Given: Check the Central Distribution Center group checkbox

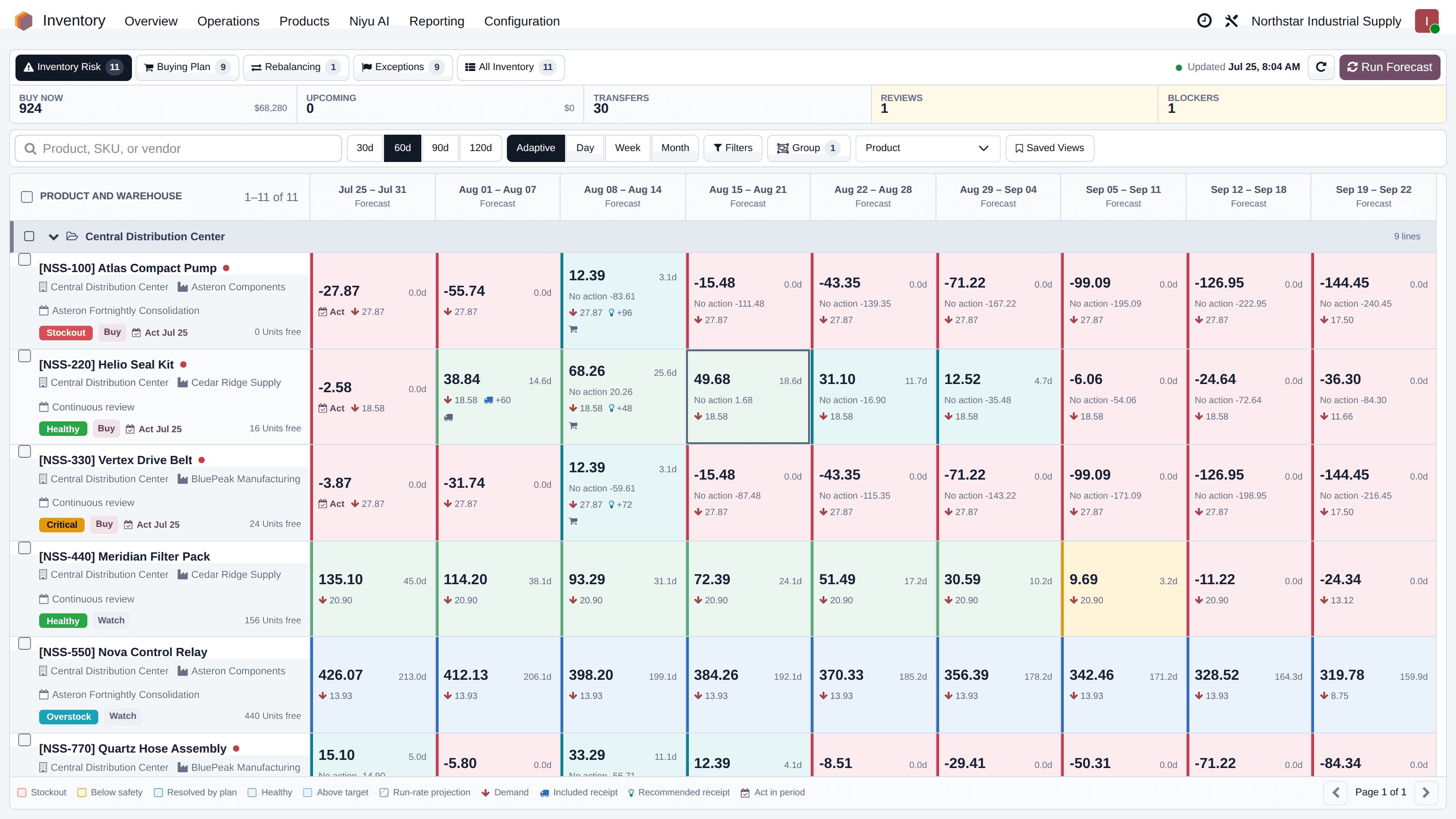Looking at the screenshot, I should [x=30, y=236].
